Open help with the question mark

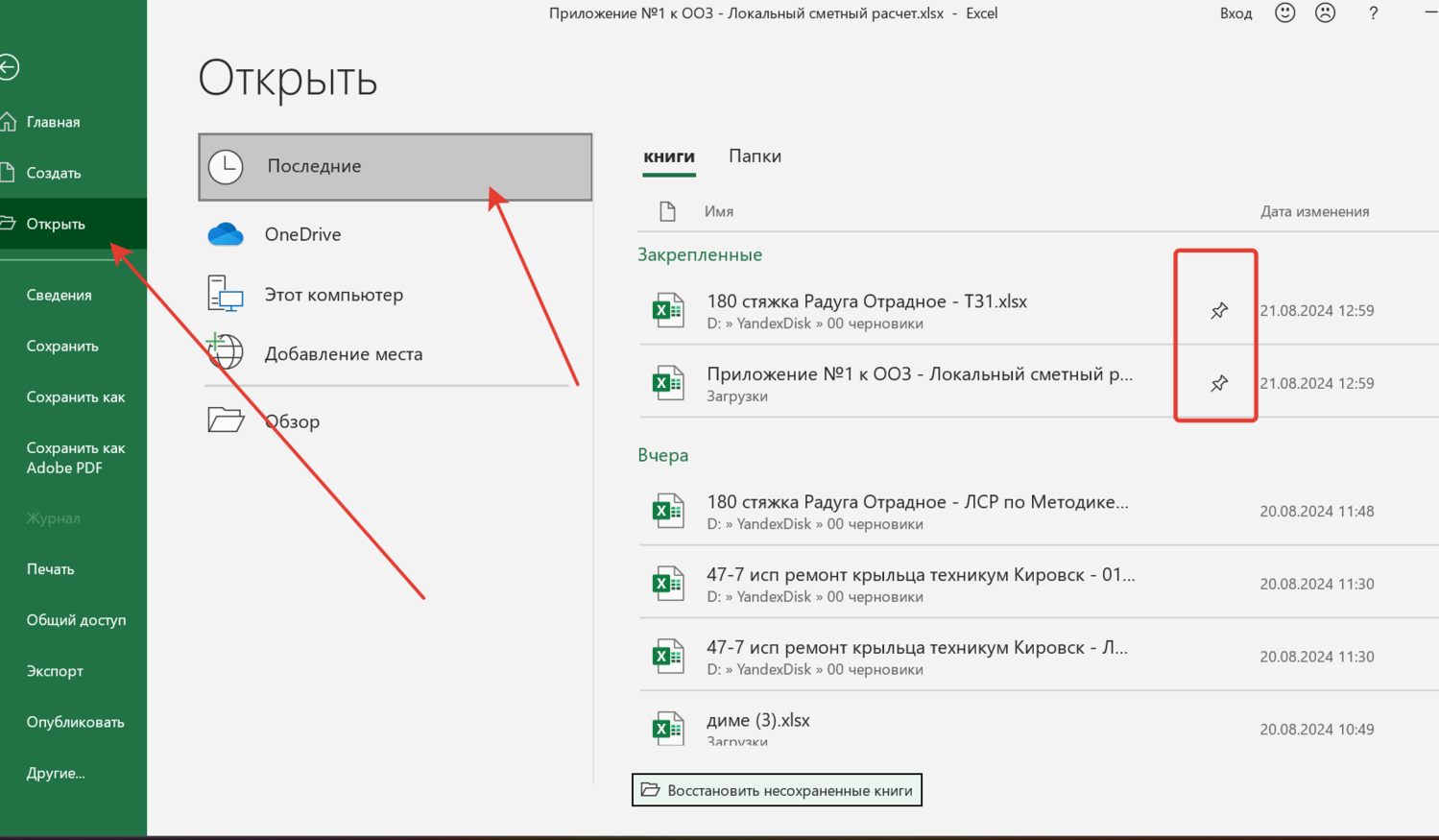pyautogui.click(x=1374, y=13)
